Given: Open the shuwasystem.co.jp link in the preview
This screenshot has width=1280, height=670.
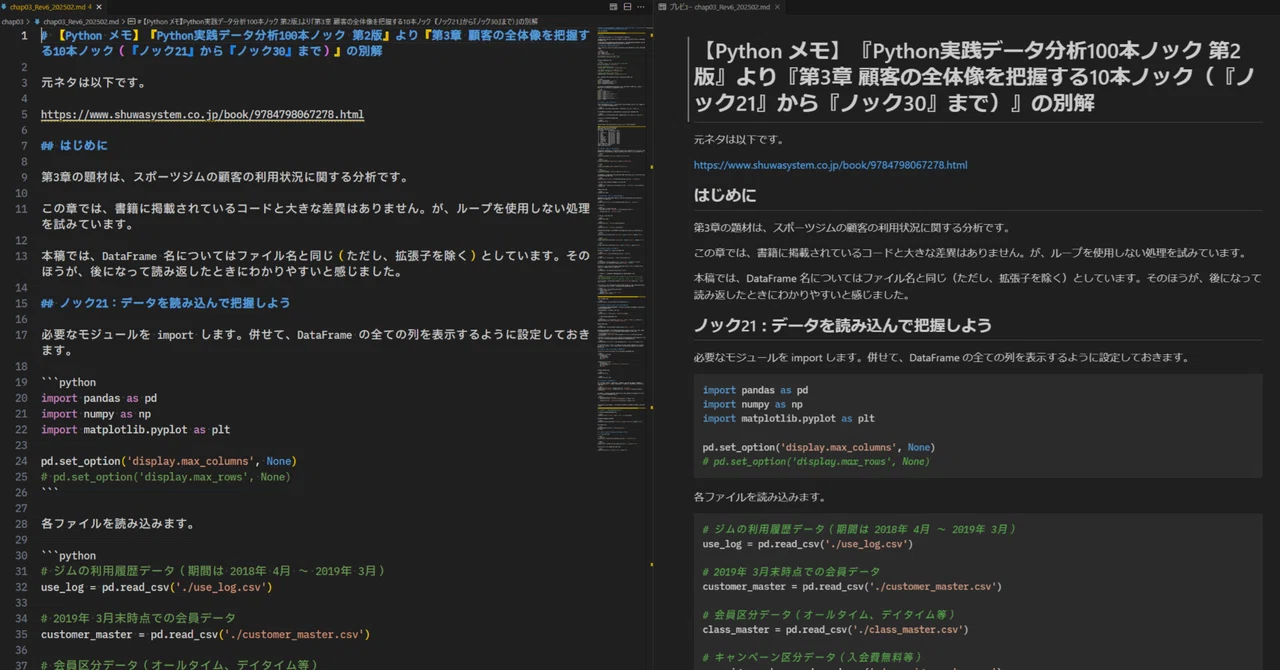Looking at the screenshot, I should coord(830,165).
